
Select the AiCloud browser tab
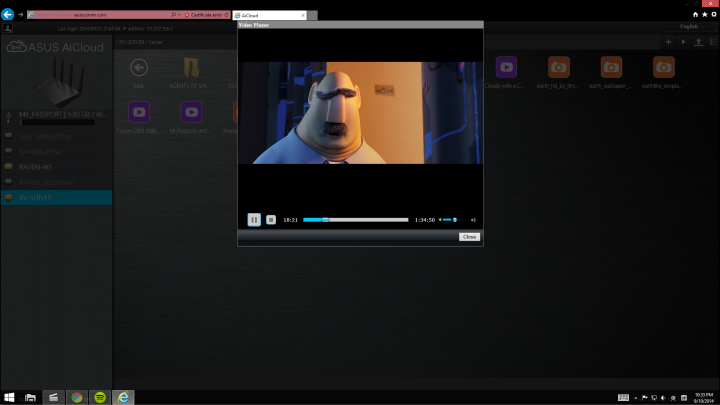click(x=270, y=15)
